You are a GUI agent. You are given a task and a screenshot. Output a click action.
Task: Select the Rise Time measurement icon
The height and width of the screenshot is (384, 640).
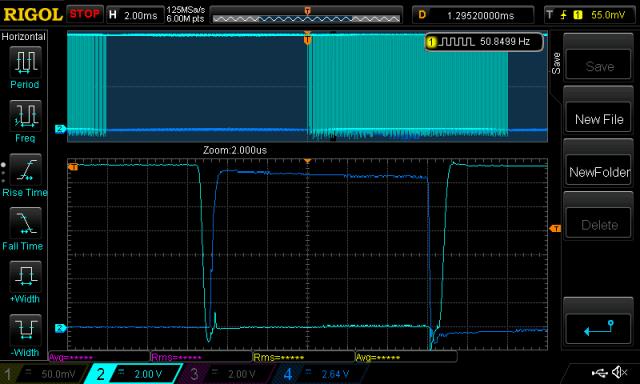pos(25,170)
